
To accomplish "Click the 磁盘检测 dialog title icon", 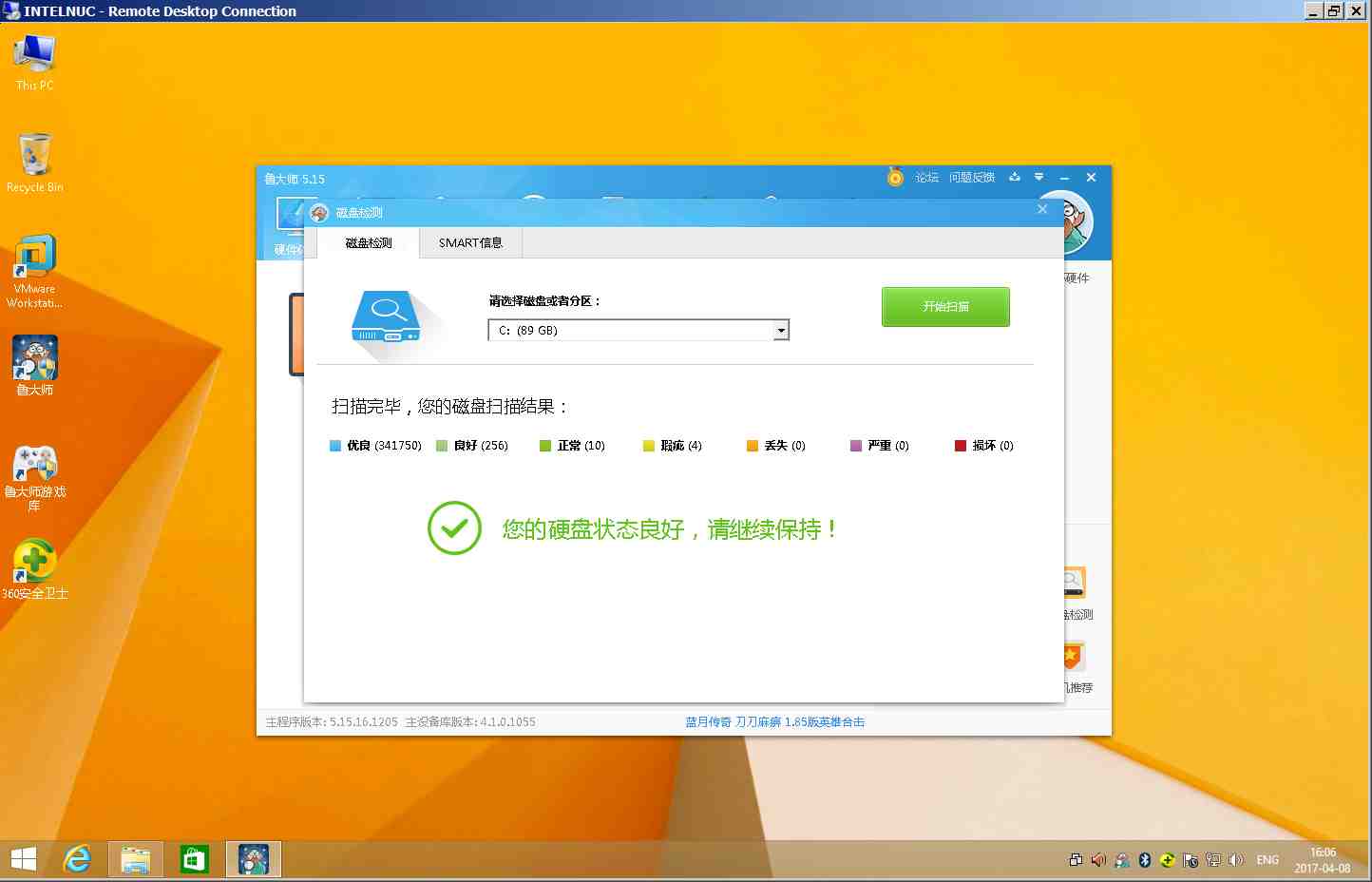I will tap(319, 213).
